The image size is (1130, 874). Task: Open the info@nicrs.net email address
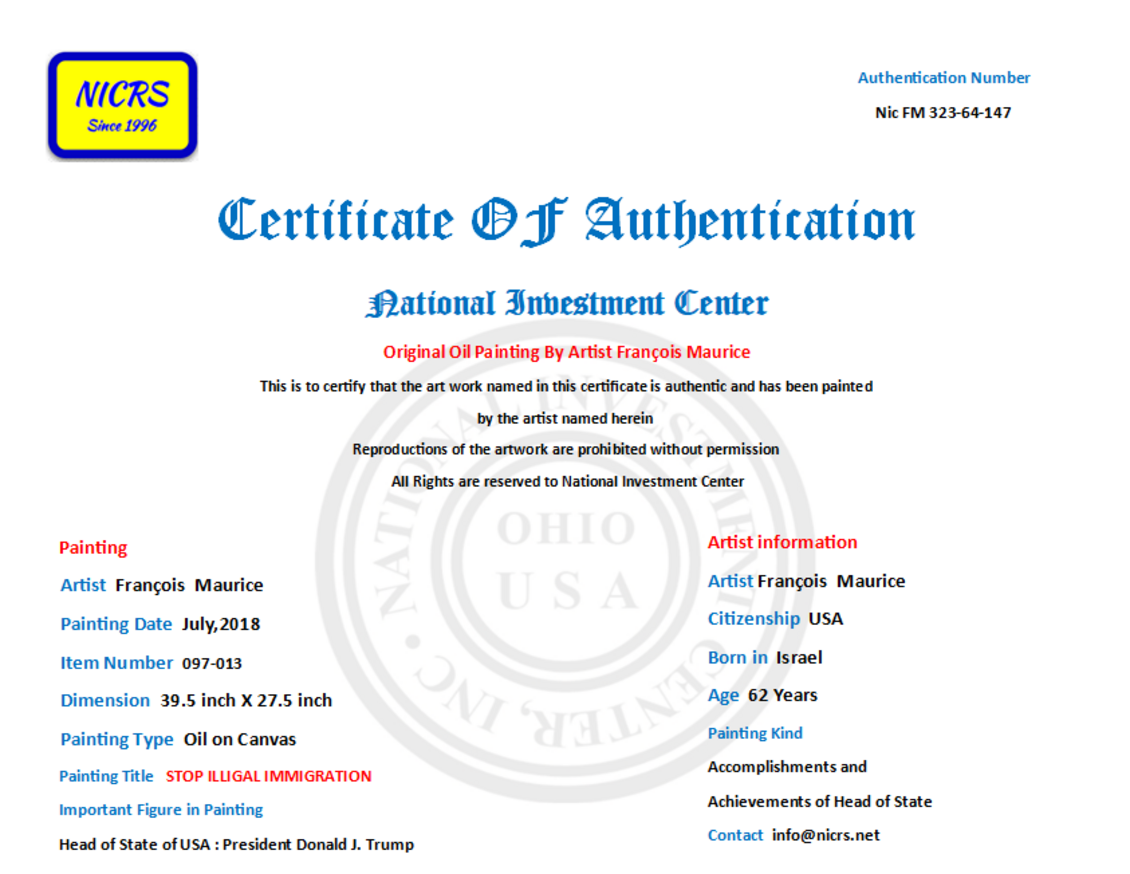[826, 835]
